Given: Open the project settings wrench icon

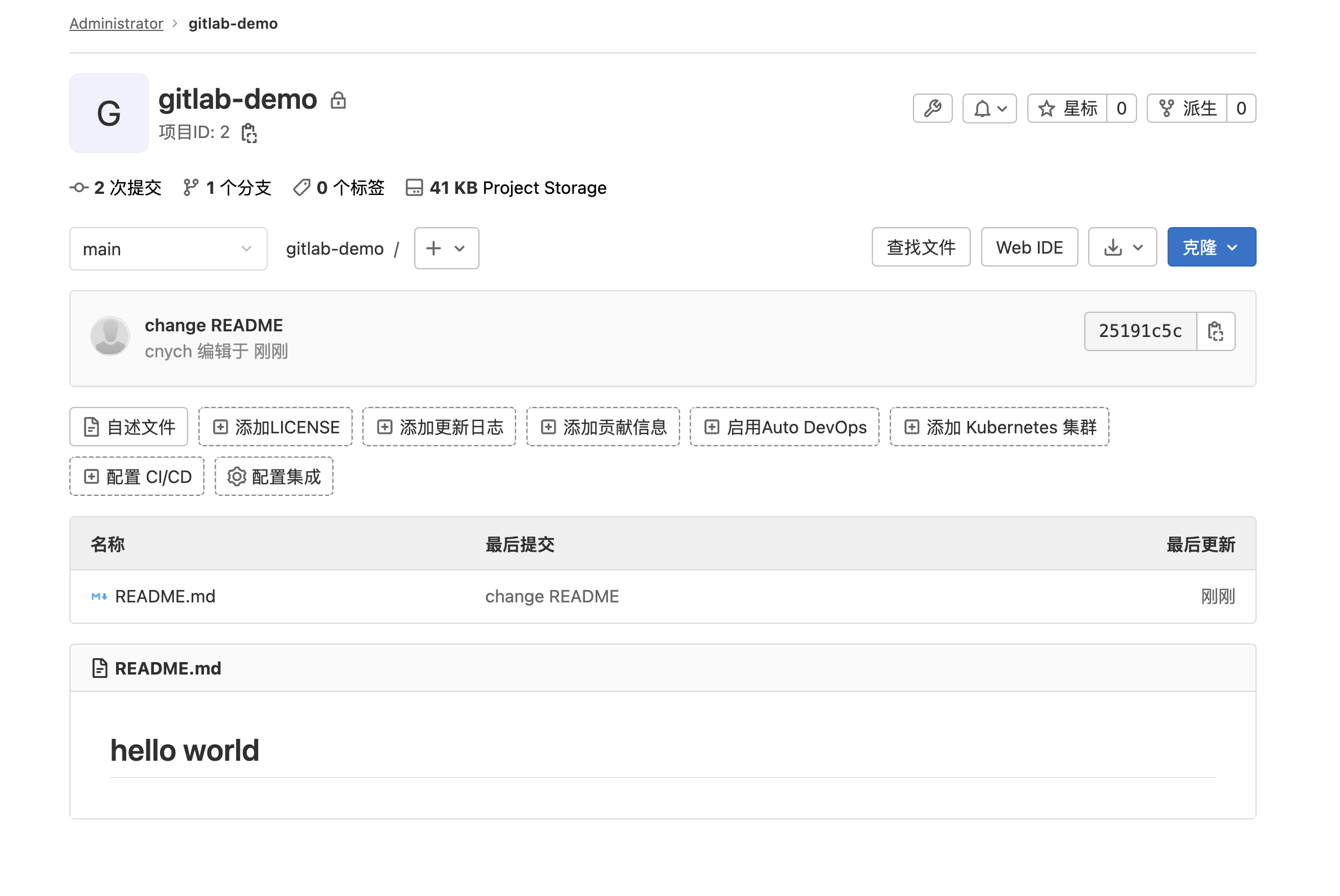Looking at the screenshot, I should pos(932,108).
